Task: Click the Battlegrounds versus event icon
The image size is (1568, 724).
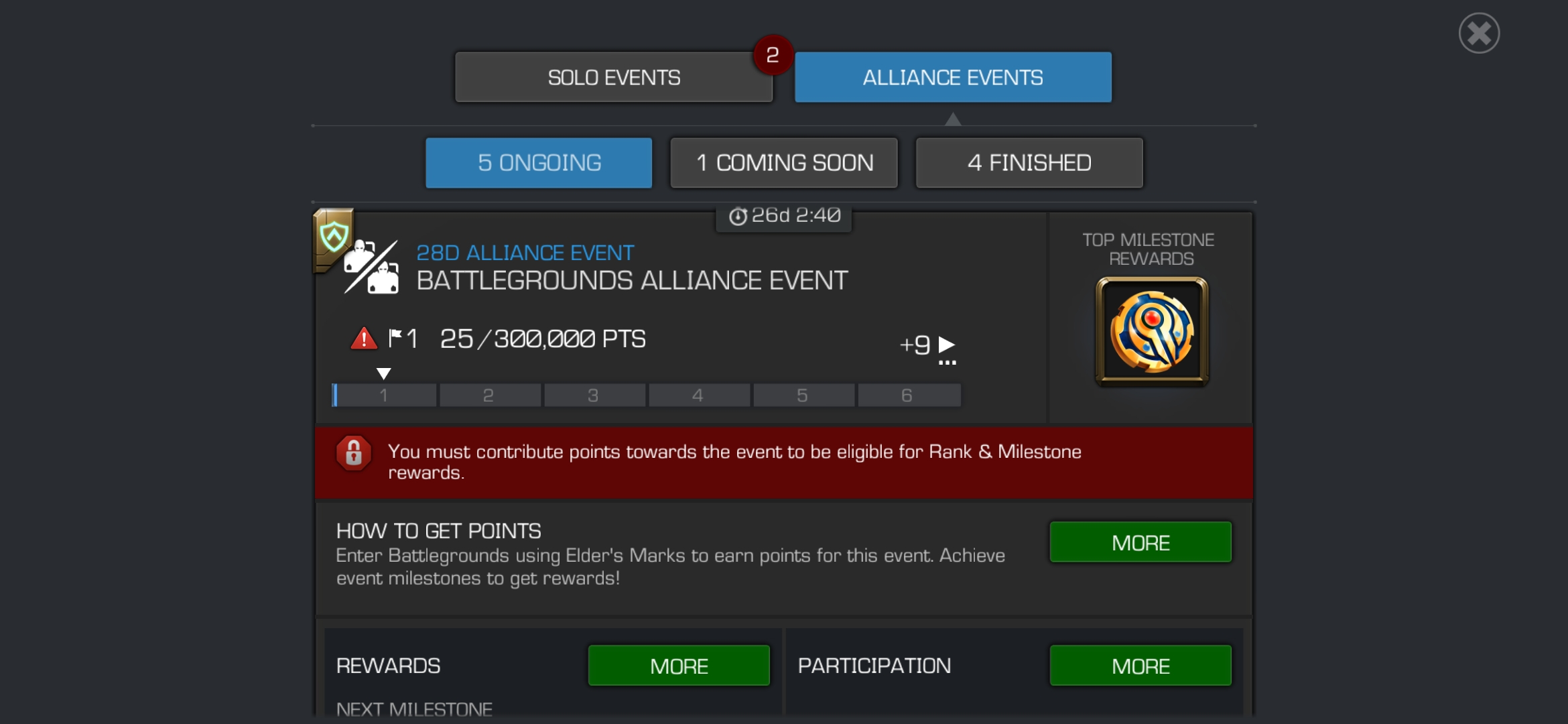Action: [x=371, y=267]
